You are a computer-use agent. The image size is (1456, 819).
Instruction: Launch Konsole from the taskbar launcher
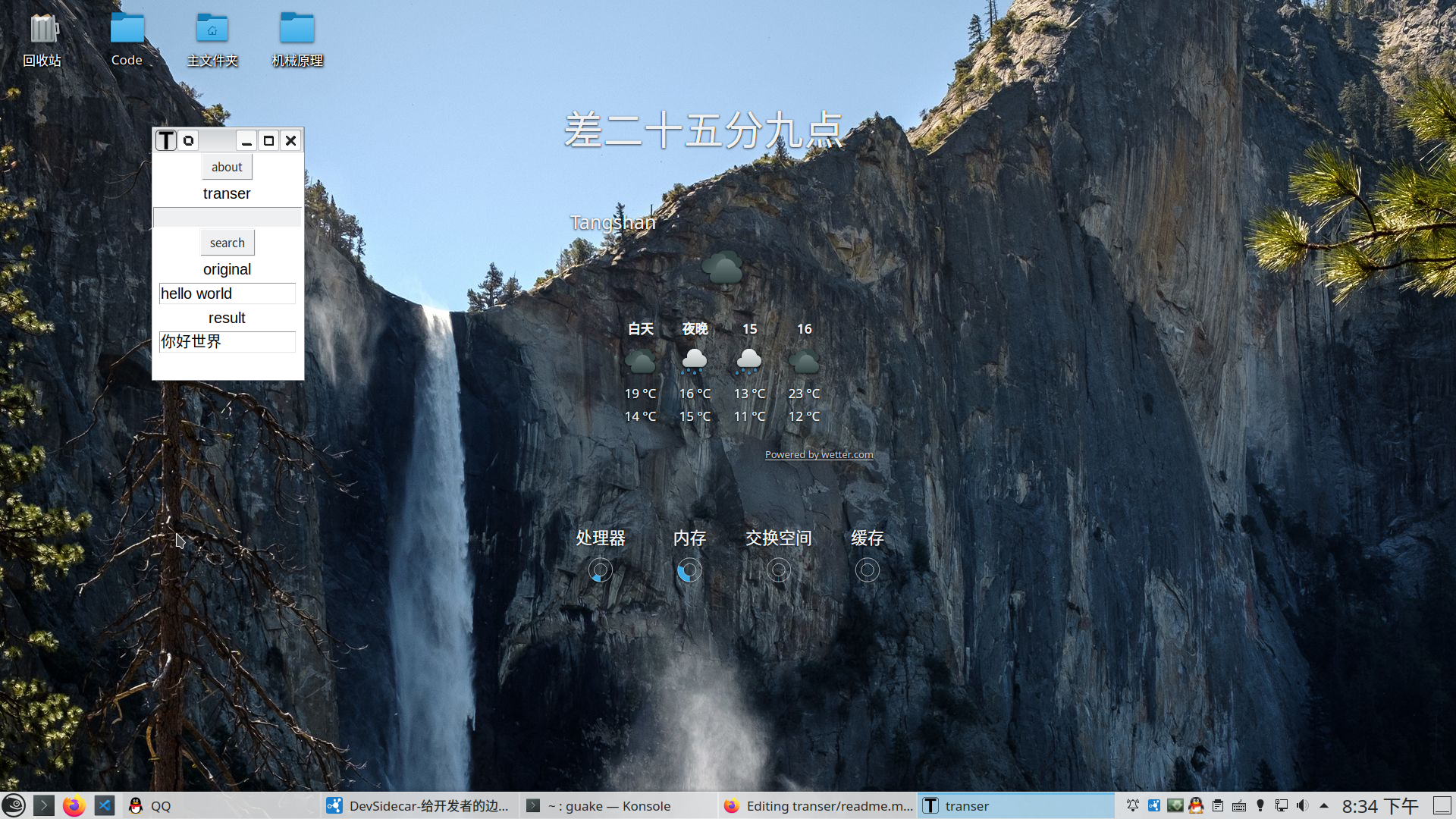[x=44, y=805]
